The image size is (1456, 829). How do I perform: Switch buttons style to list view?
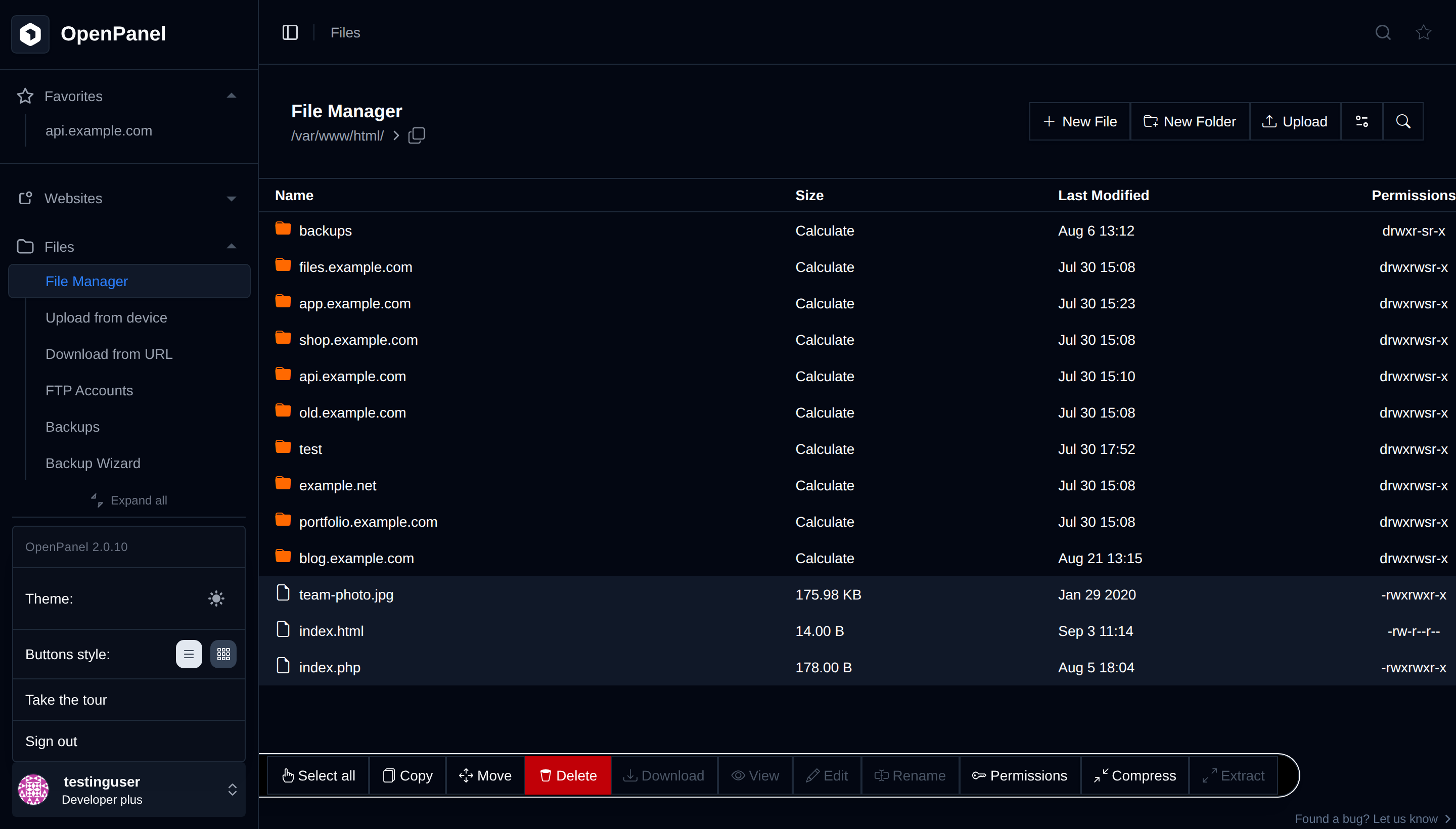(189, 654)
